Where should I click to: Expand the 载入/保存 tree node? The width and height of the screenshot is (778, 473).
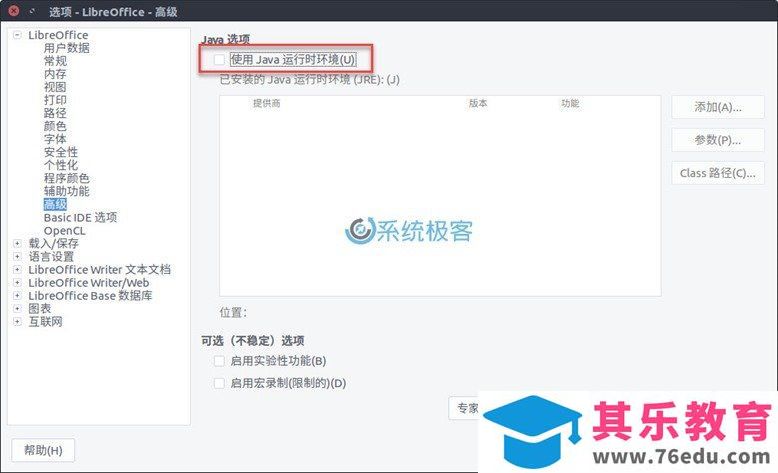click(17, 243)
